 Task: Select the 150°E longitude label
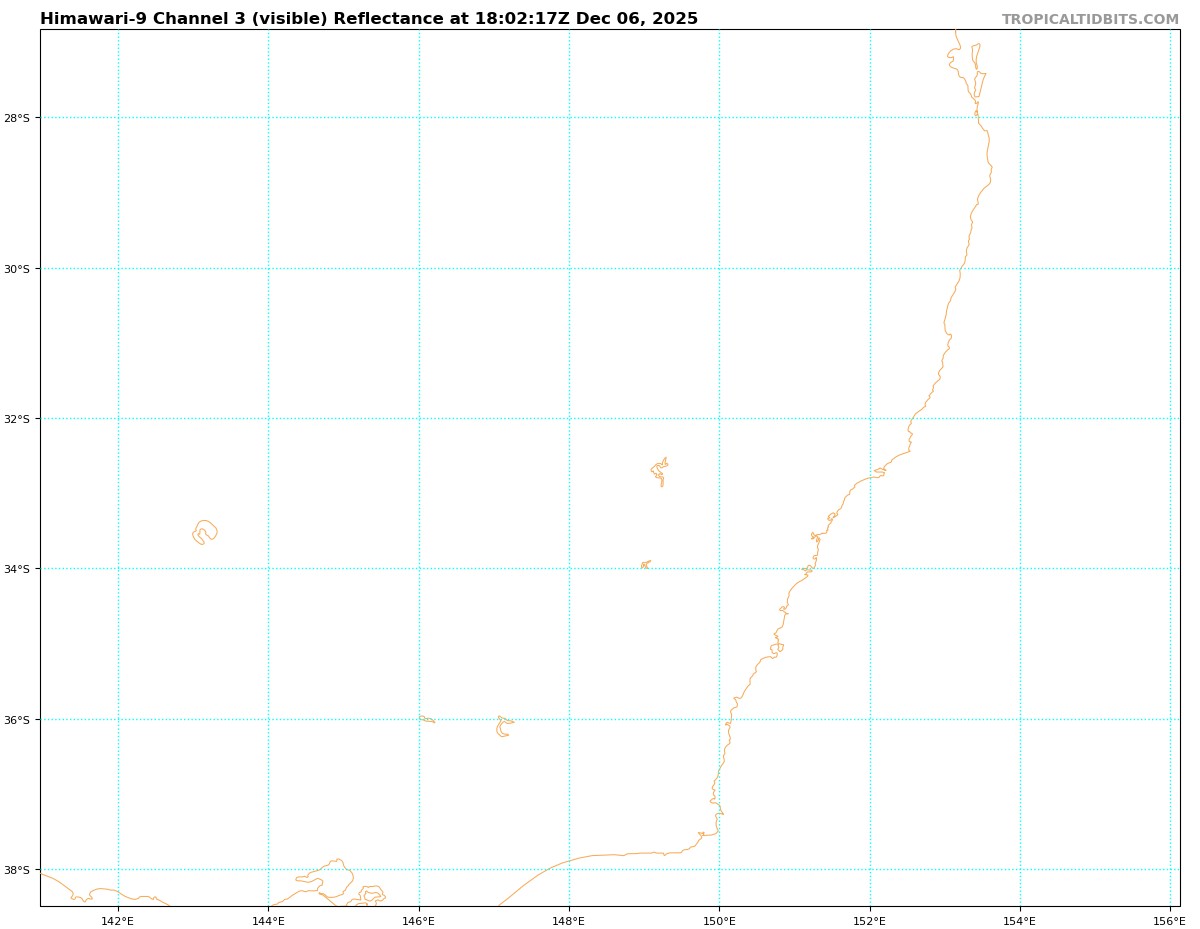pyautogui.click(x=719, y=921)
